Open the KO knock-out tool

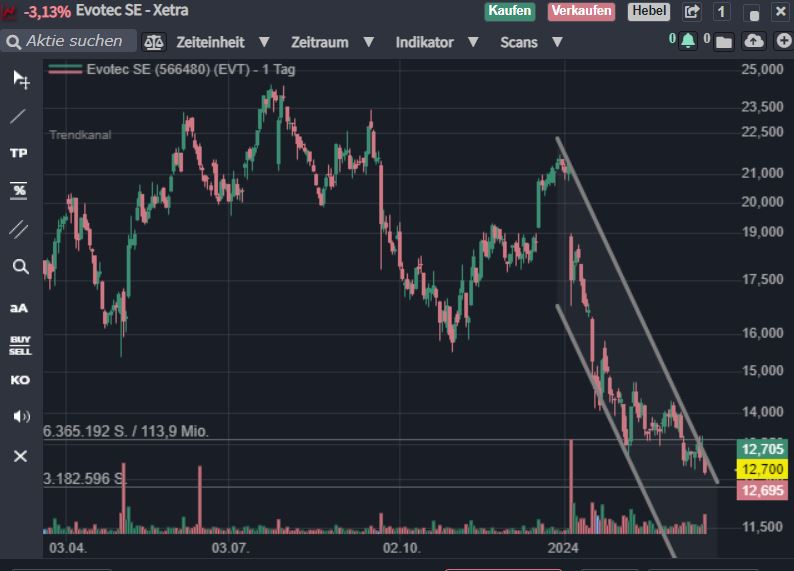pyautogui.click(x=20, y=380)
